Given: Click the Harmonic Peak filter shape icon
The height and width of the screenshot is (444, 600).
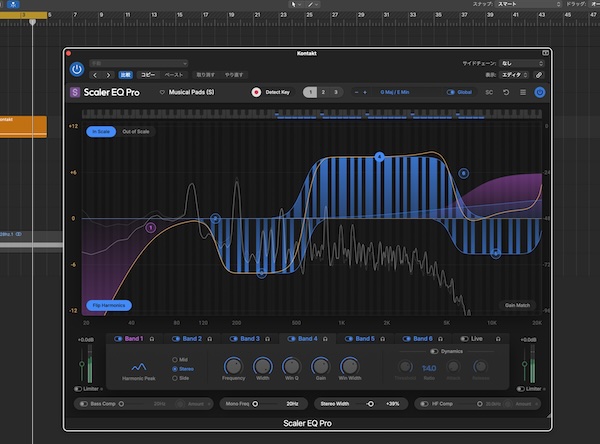Looking at the screenshot, I should pos(139,367).
